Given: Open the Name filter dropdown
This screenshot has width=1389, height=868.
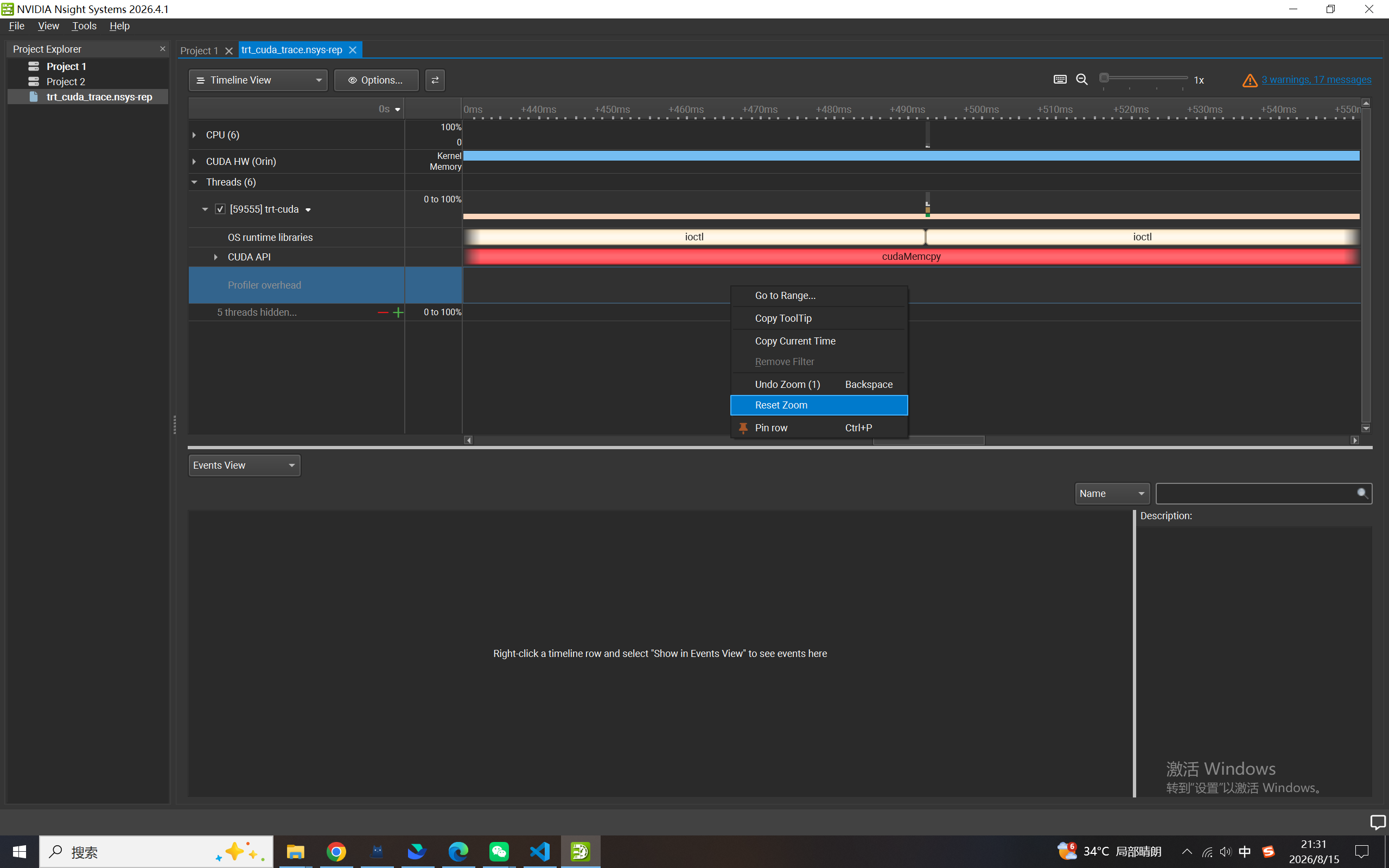Looking at the screenshot, I should (1112, 494).
